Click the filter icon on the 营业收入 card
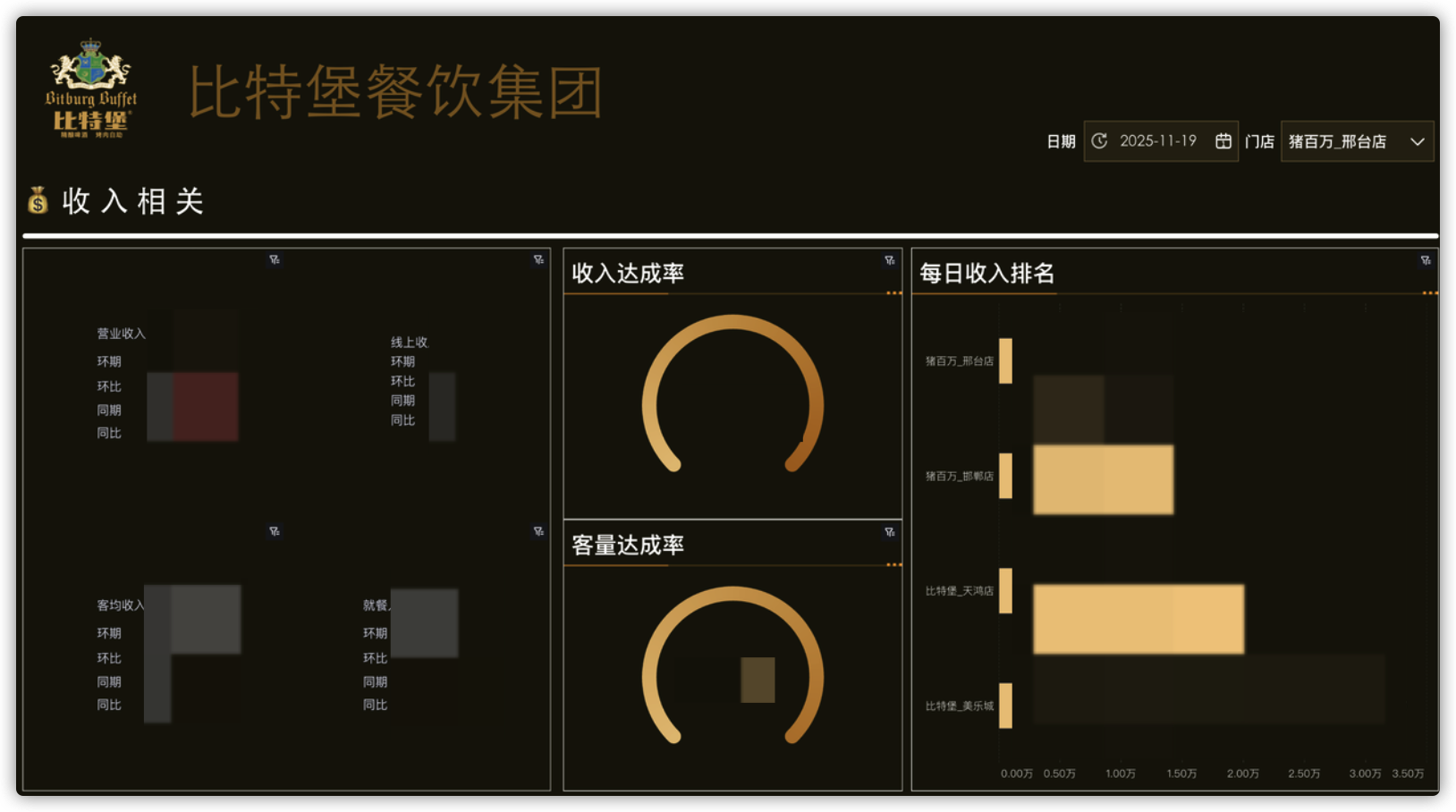The height and width of the screenshot is (812, 1456). click(275, 259)
